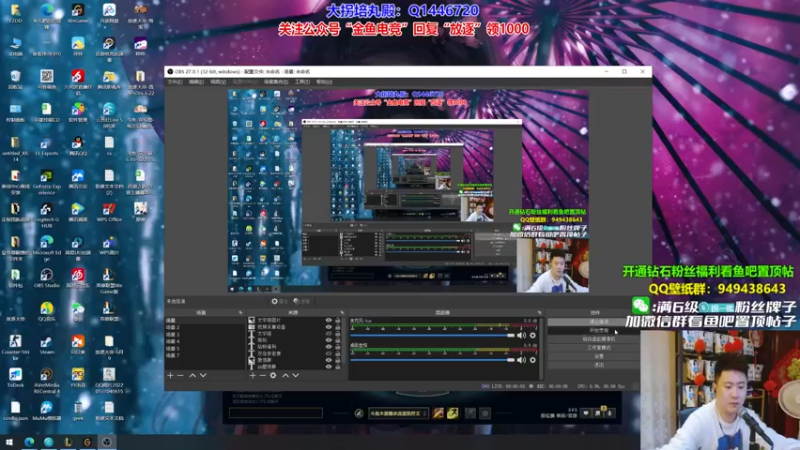Move the selected scene down

pyautogui.click(x=203, y=376)
